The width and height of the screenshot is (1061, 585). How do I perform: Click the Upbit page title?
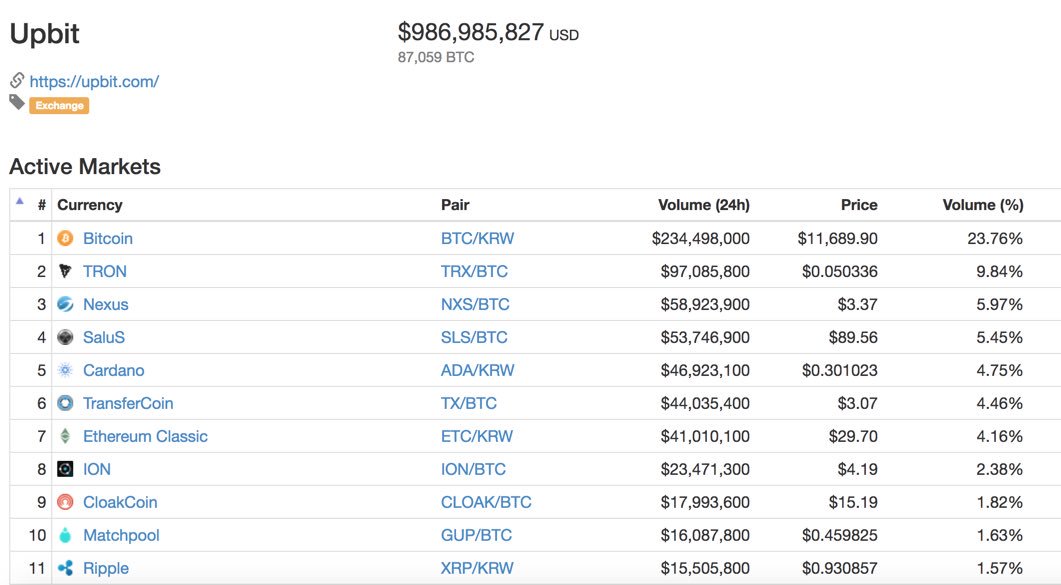45,34
